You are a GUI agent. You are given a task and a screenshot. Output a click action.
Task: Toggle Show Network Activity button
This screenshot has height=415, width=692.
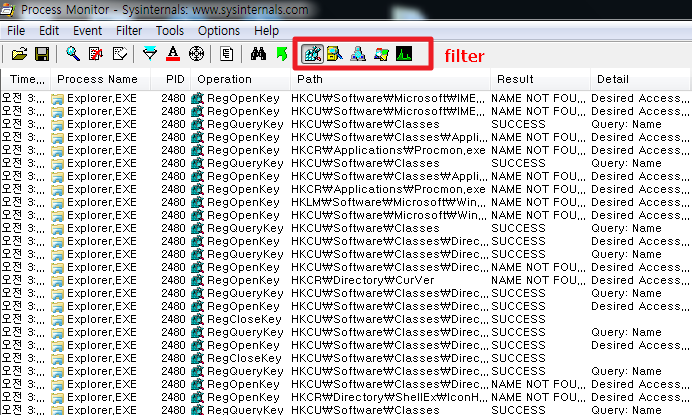(x=358, y=54)
